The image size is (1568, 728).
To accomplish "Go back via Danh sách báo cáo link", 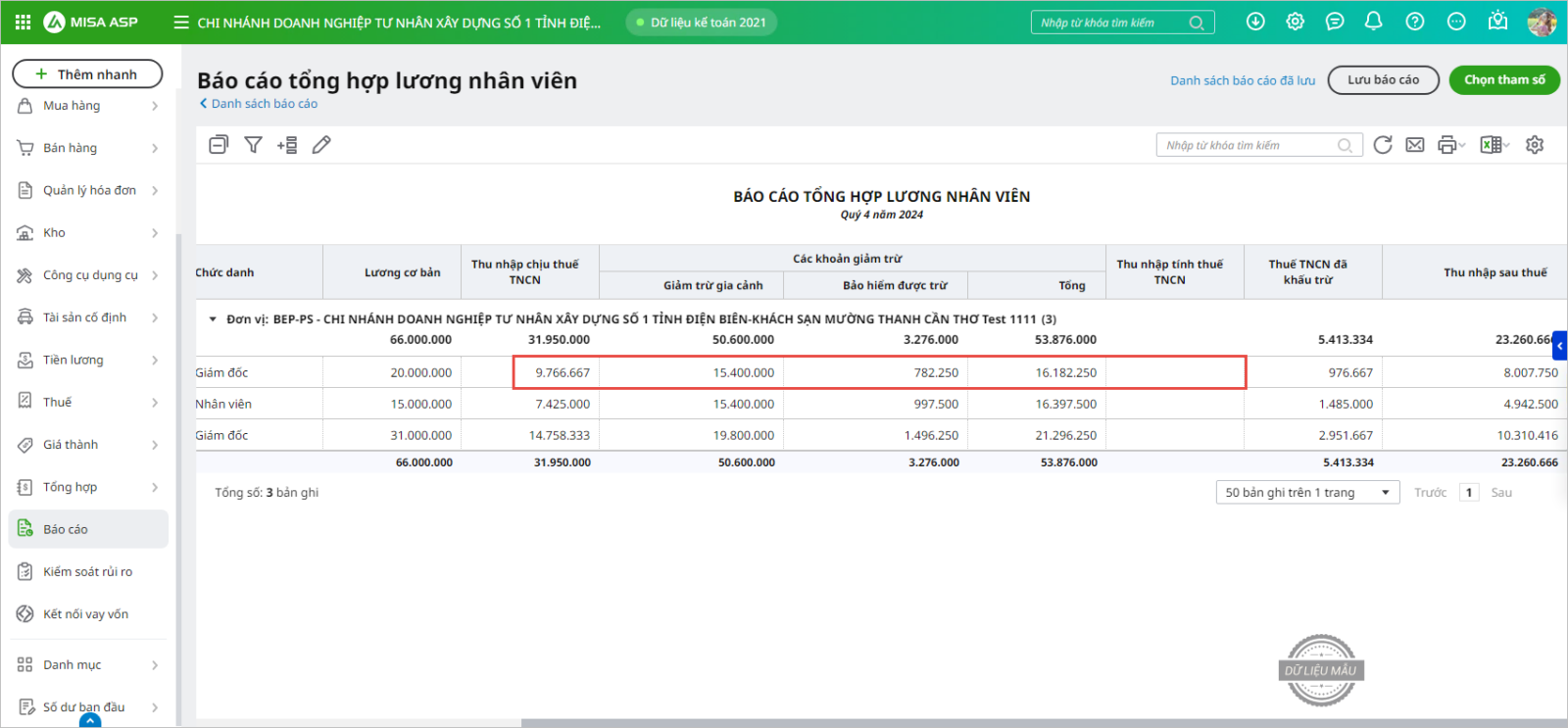I will tap(259, 104).
